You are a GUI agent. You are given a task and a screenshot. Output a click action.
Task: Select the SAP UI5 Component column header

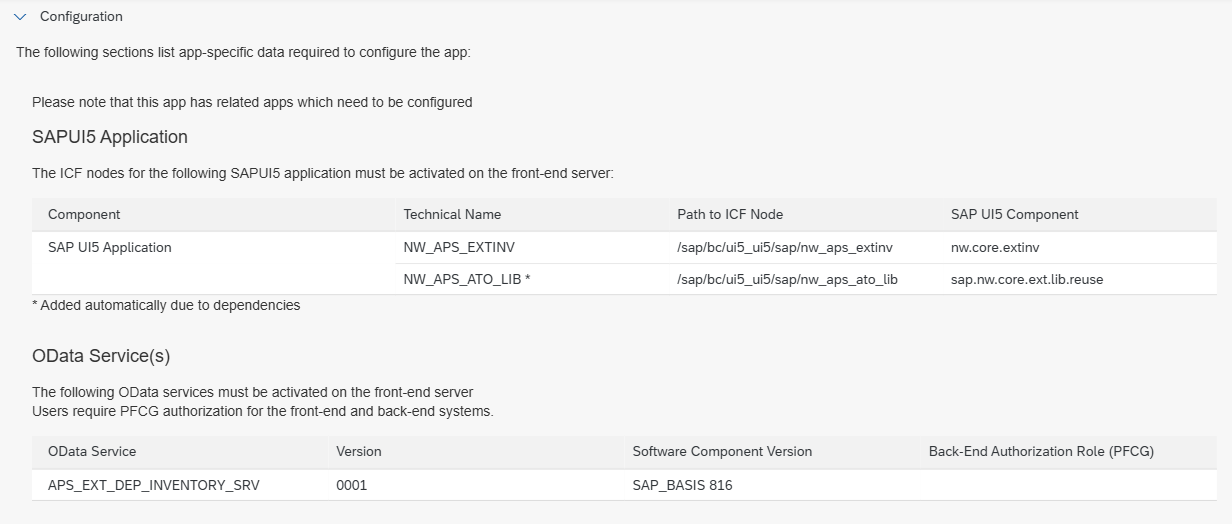[1015, 215]
